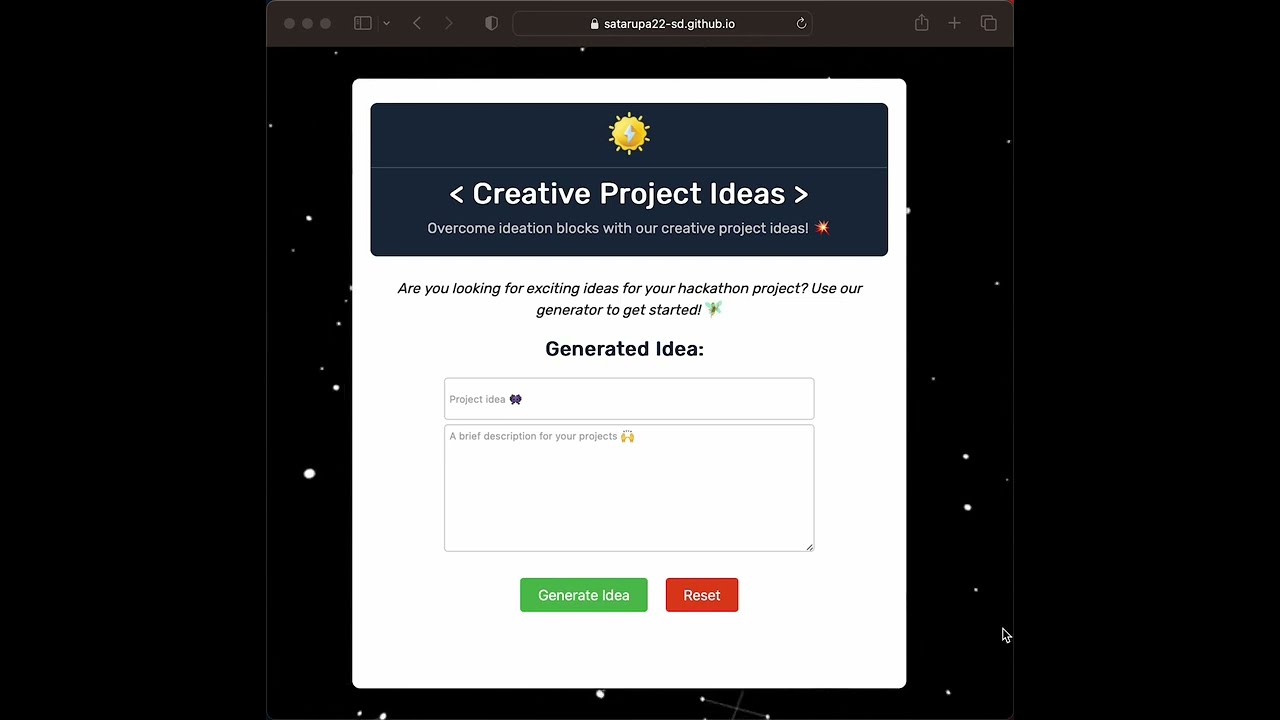Grab the textarea resize handle corner
The height and width of the screenshot is (720, 1280).
point(810,547)
